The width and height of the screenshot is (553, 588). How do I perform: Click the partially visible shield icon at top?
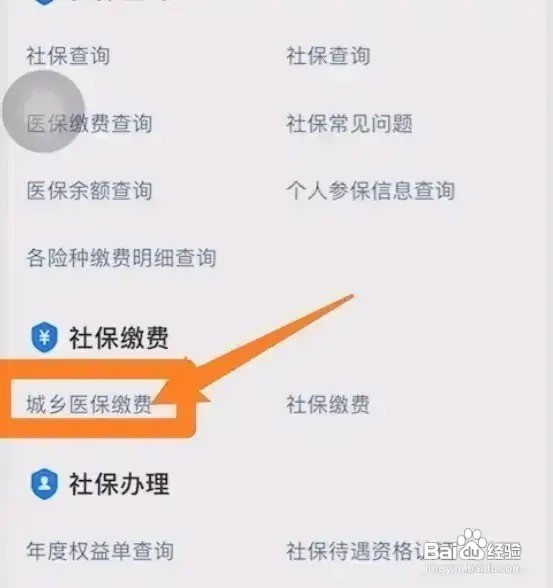(x=44, y=2)
